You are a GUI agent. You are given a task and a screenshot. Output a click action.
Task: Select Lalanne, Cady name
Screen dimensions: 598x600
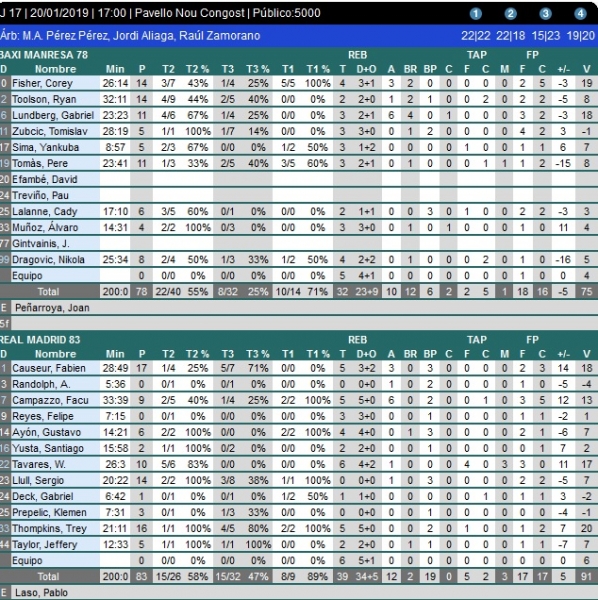pos(44,212)
